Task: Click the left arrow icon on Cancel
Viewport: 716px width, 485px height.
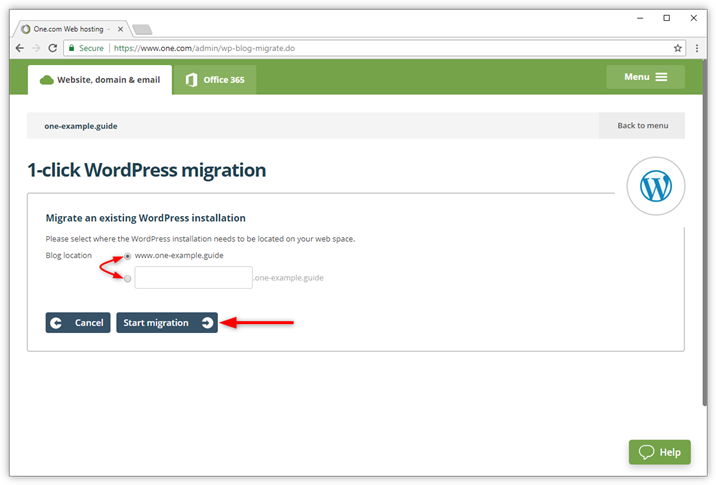Action: tap(56, 323)
